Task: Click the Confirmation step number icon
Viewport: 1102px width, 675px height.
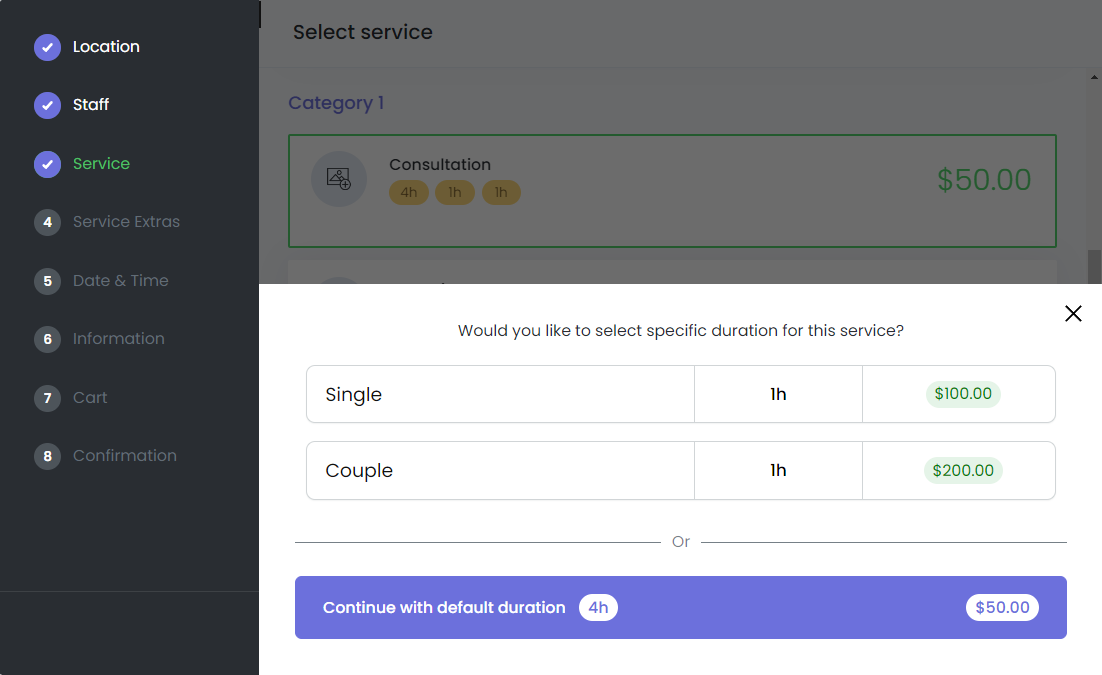Action: coord(47,456)
